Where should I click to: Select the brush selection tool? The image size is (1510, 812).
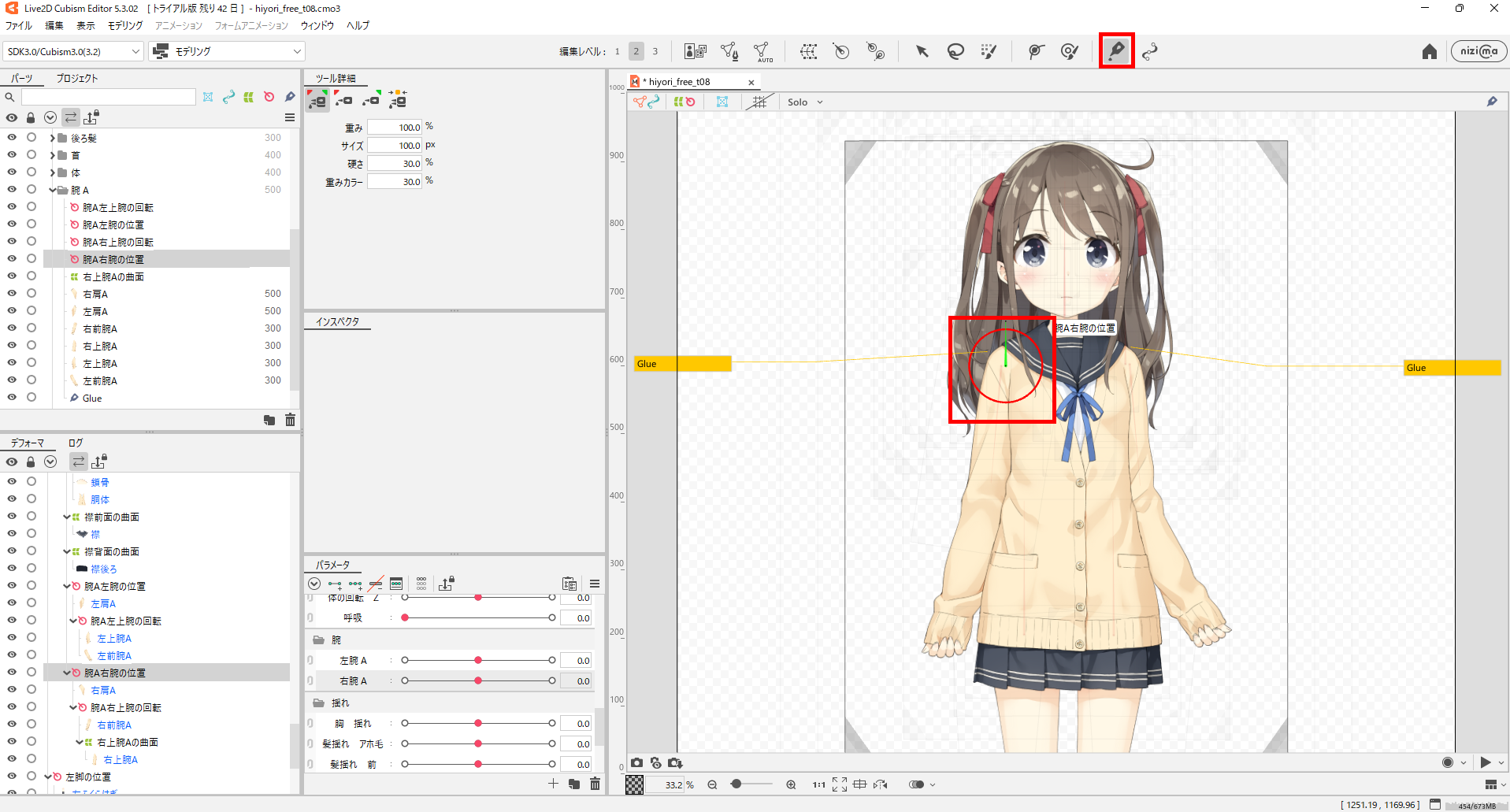pyautogui.click(x=989, y=52)
